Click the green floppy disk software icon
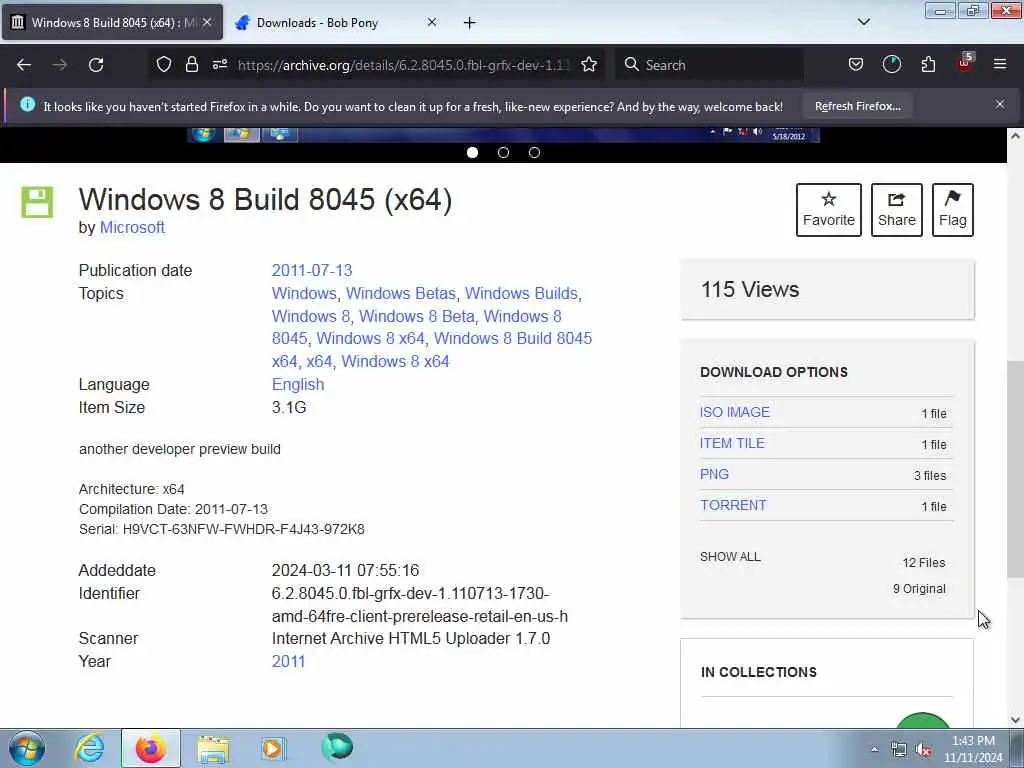 [37, 202]
